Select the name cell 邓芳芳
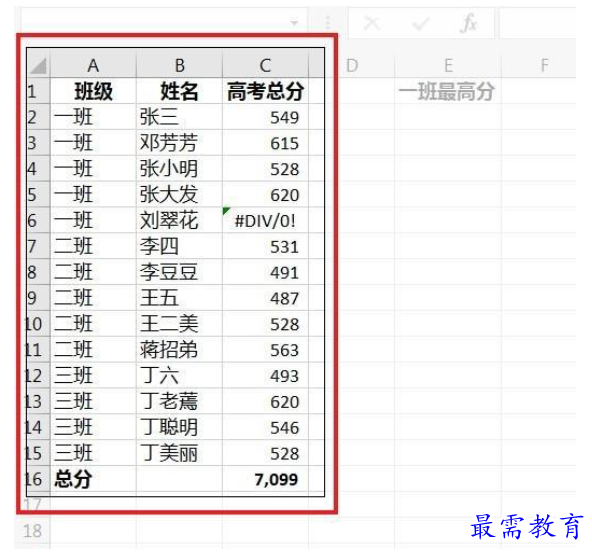This screenshot has height=558, width=592. 179,143
